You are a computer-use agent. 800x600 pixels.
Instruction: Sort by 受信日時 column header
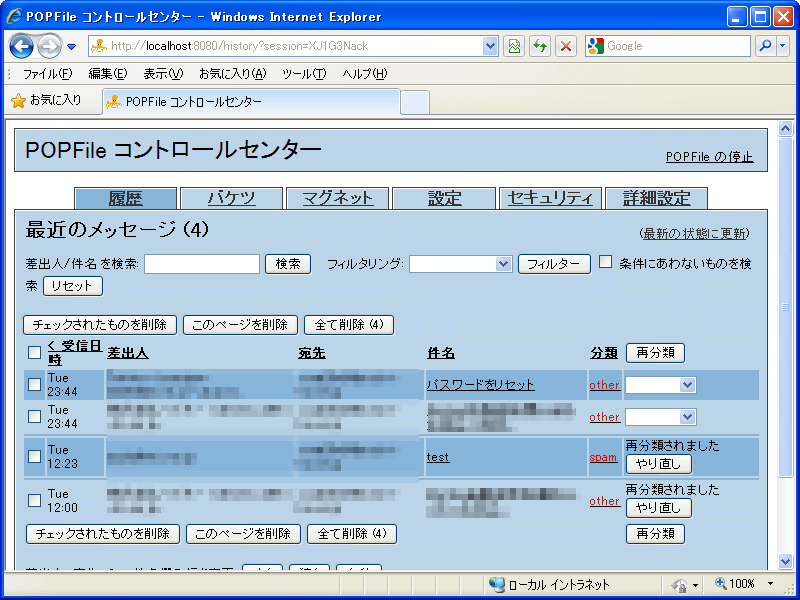74,353
